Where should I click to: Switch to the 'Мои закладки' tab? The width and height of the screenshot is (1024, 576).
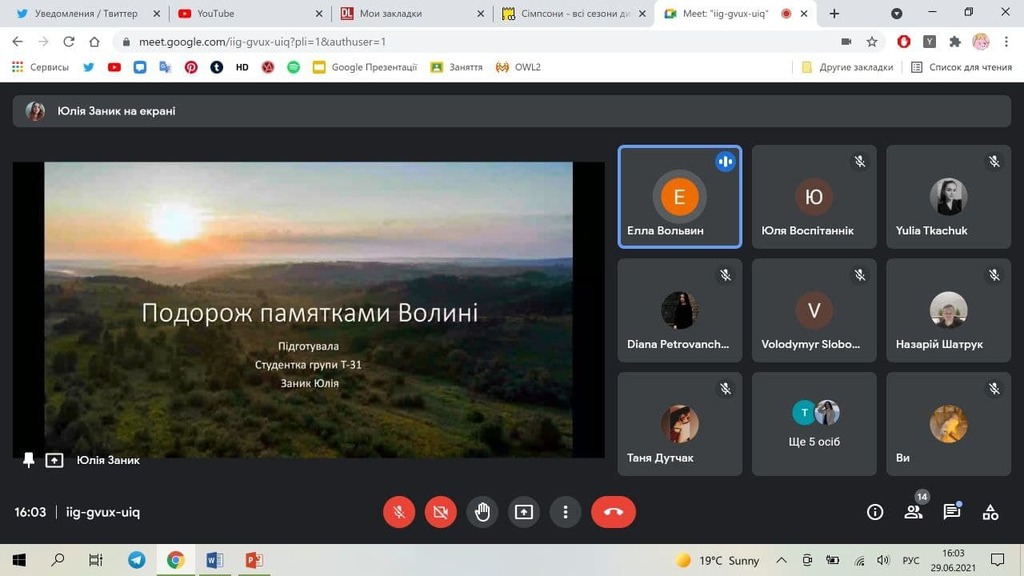(x=410, y=14)
